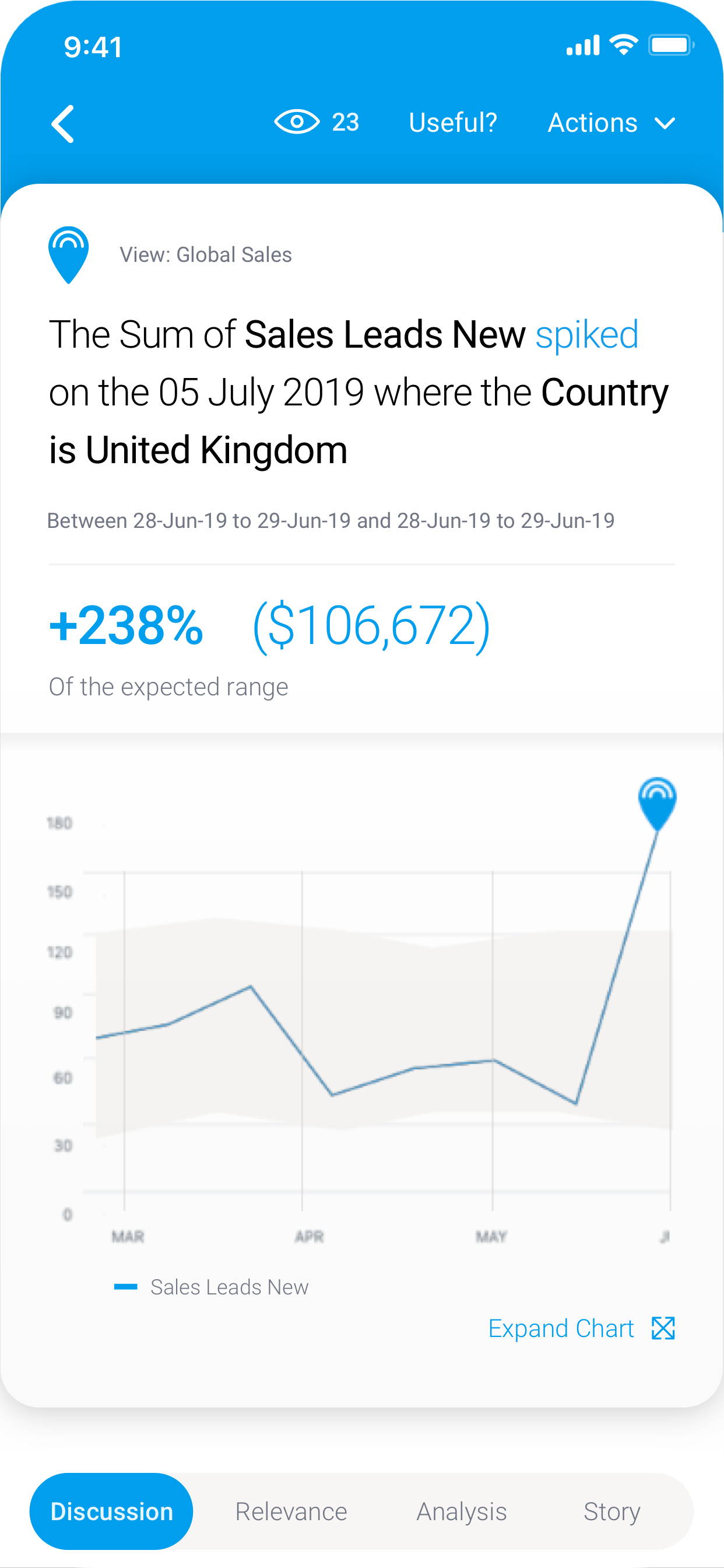Tap the battery icon in status bar
This screenshot has height=1568, width=724.
tap(671, 45)
